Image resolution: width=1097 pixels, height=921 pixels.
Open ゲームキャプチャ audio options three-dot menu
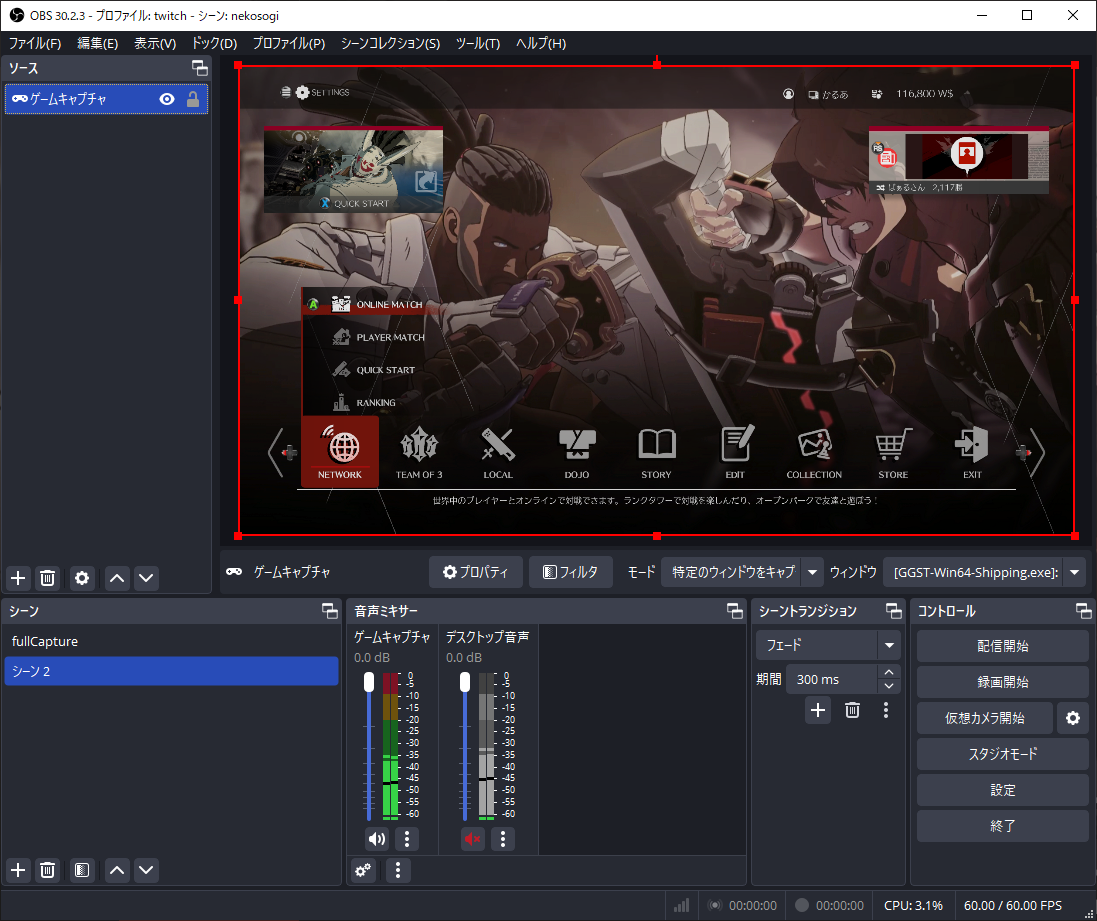pyautogui.click(x=406, y=839)
